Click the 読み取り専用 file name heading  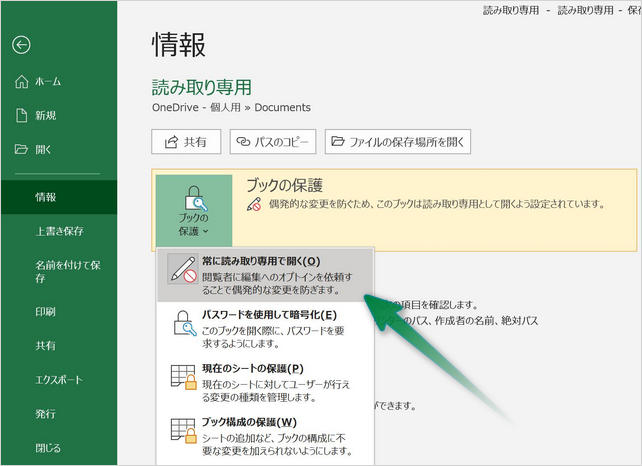(x=201, y=87)
